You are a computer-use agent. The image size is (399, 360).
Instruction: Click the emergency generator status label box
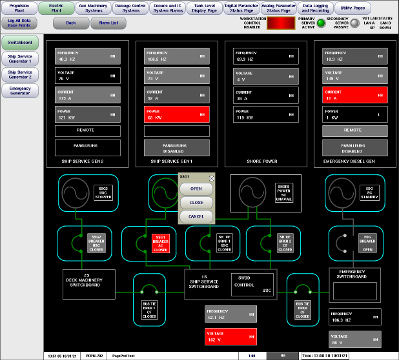coord(369,193)
